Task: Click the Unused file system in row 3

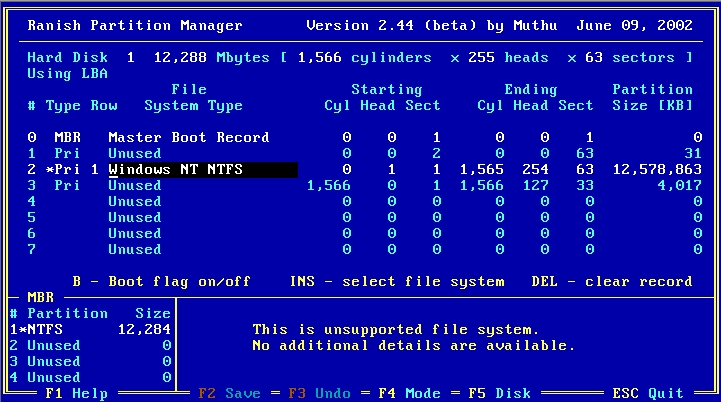Action: click(135, 186)
